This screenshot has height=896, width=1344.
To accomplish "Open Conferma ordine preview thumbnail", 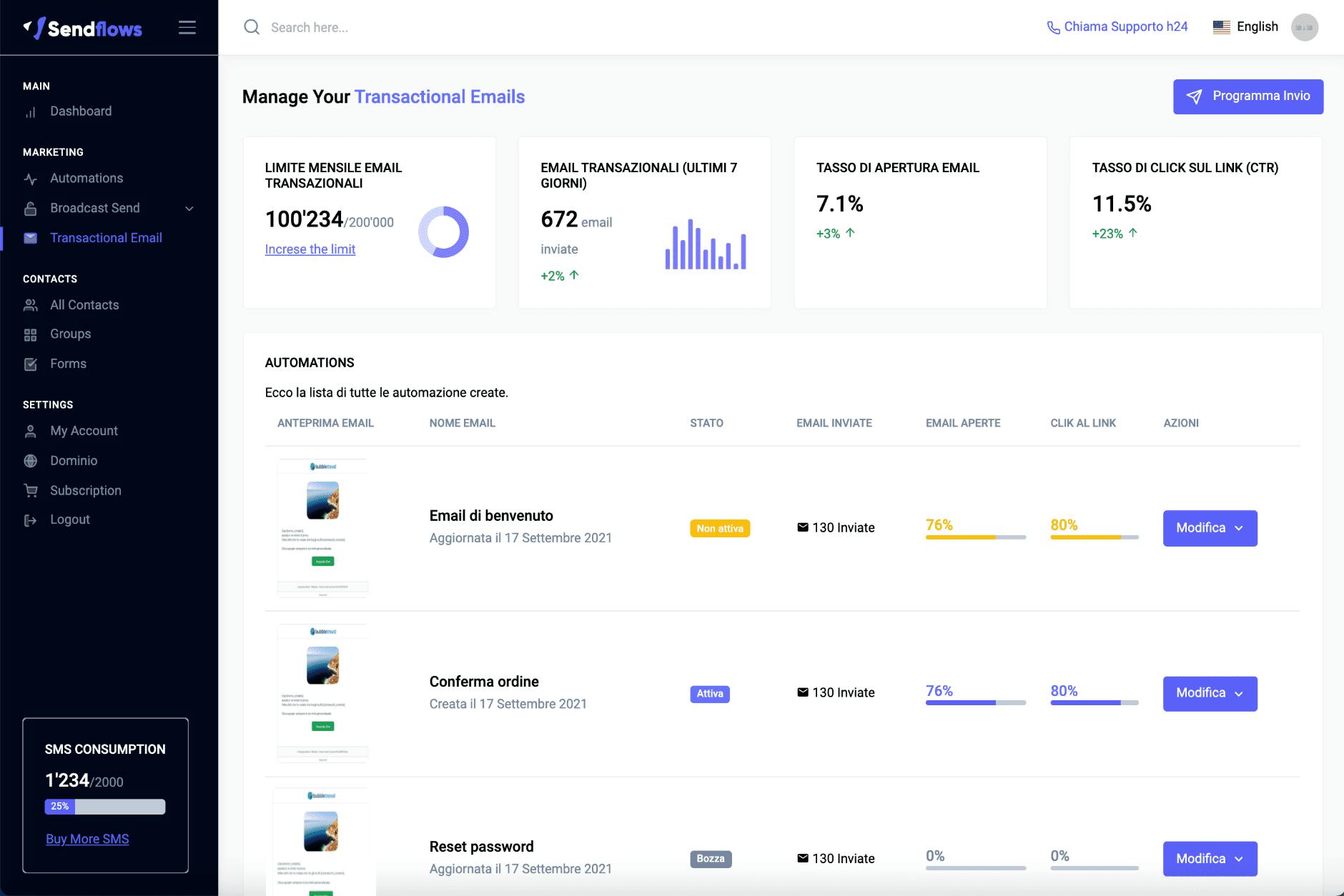I will click(x=322, y=693).
